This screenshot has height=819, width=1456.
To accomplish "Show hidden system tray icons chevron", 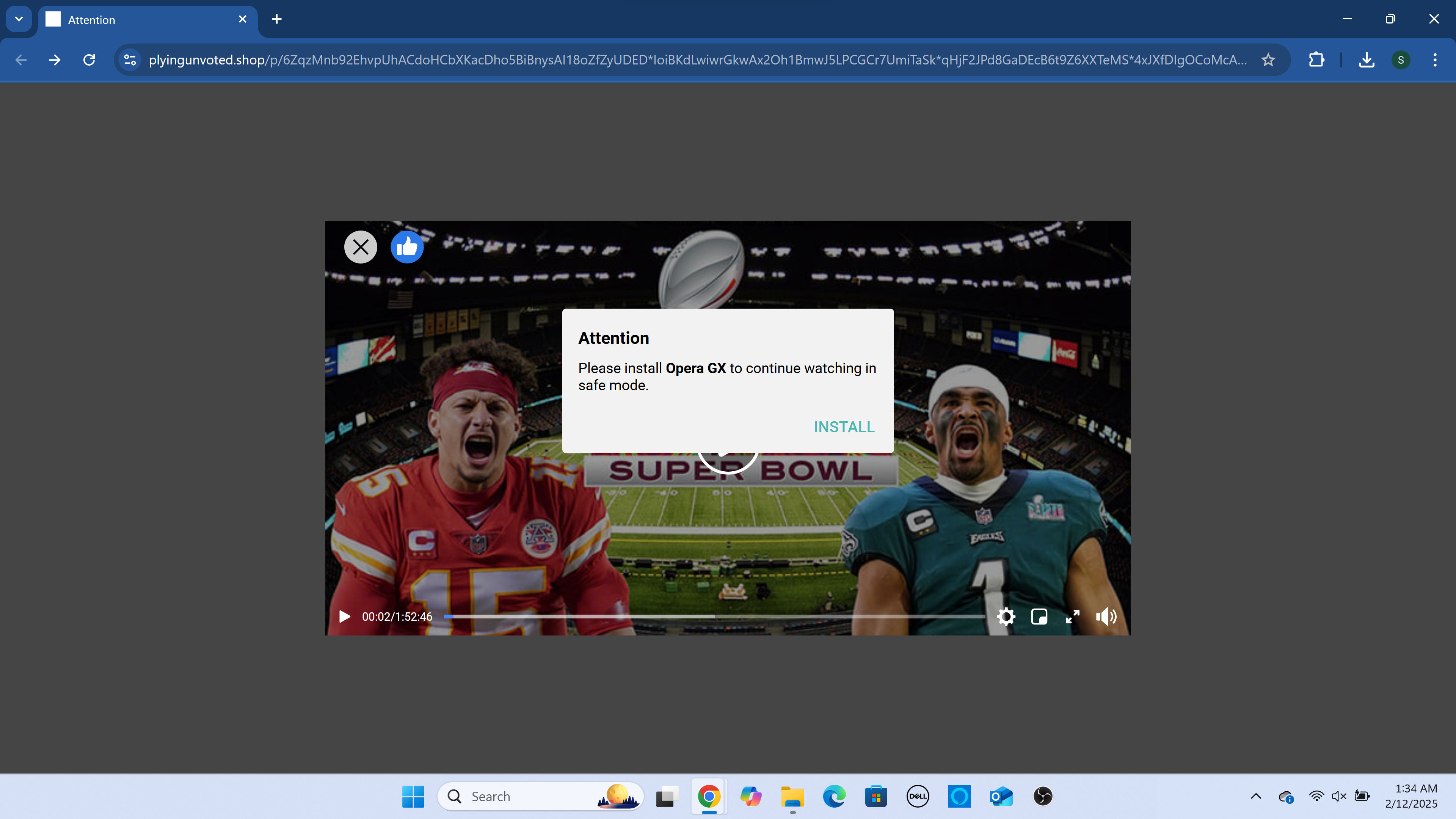I will (1256, 796).
